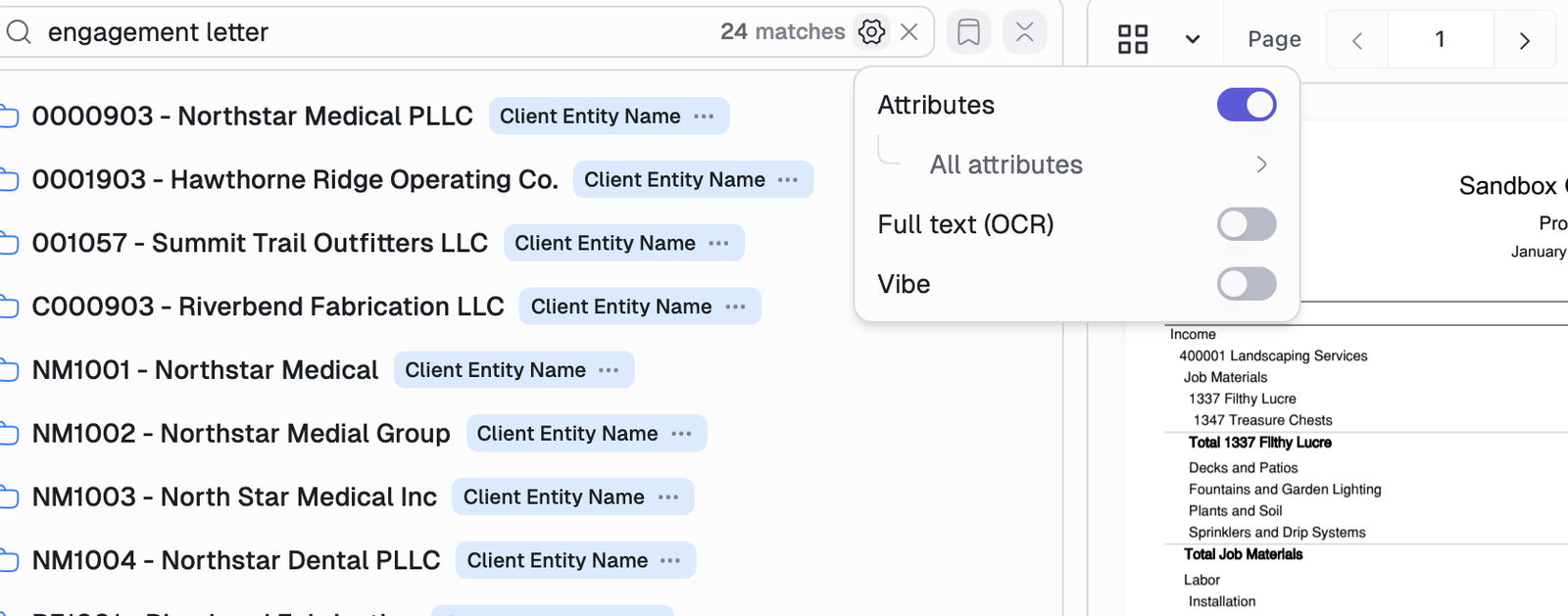
Task: Open more options dots on Summit Trail tag
Action: pyautogui.click(x=719, y=244)
